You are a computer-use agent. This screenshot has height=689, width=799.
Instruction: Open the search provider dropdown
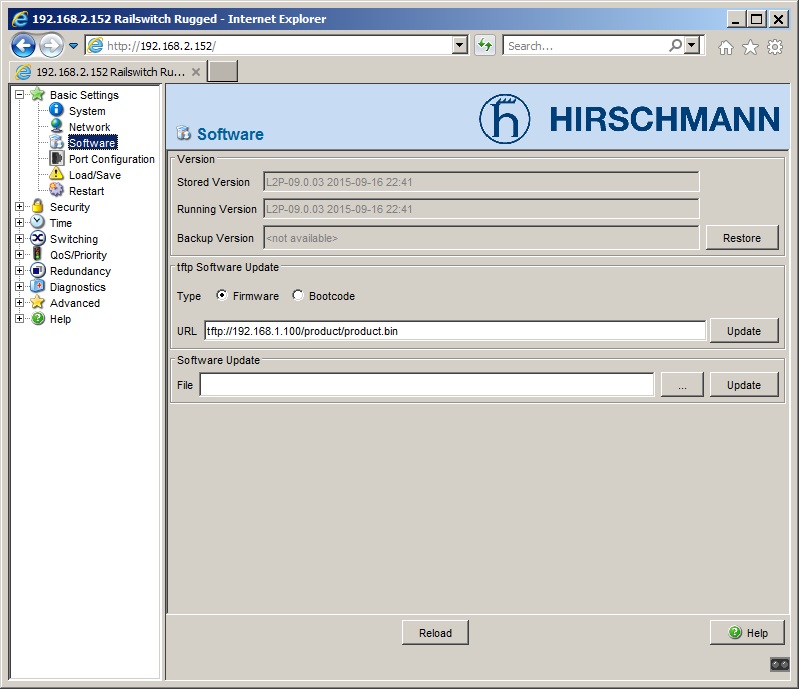tap(691, 45)
